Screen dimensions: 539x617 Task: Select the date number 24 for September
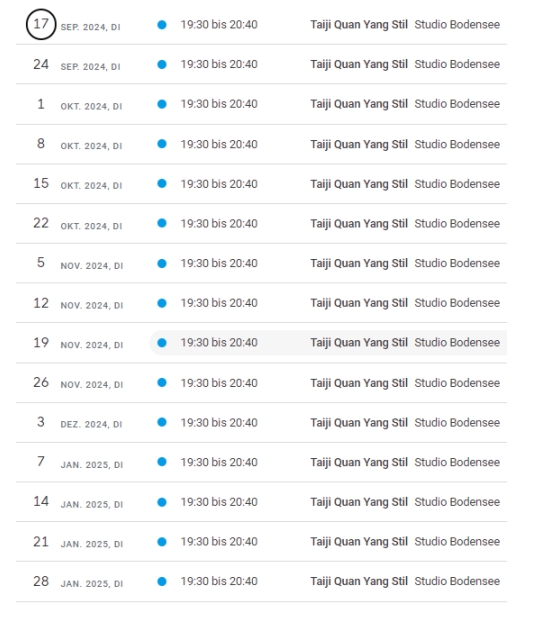click(41, 64)
